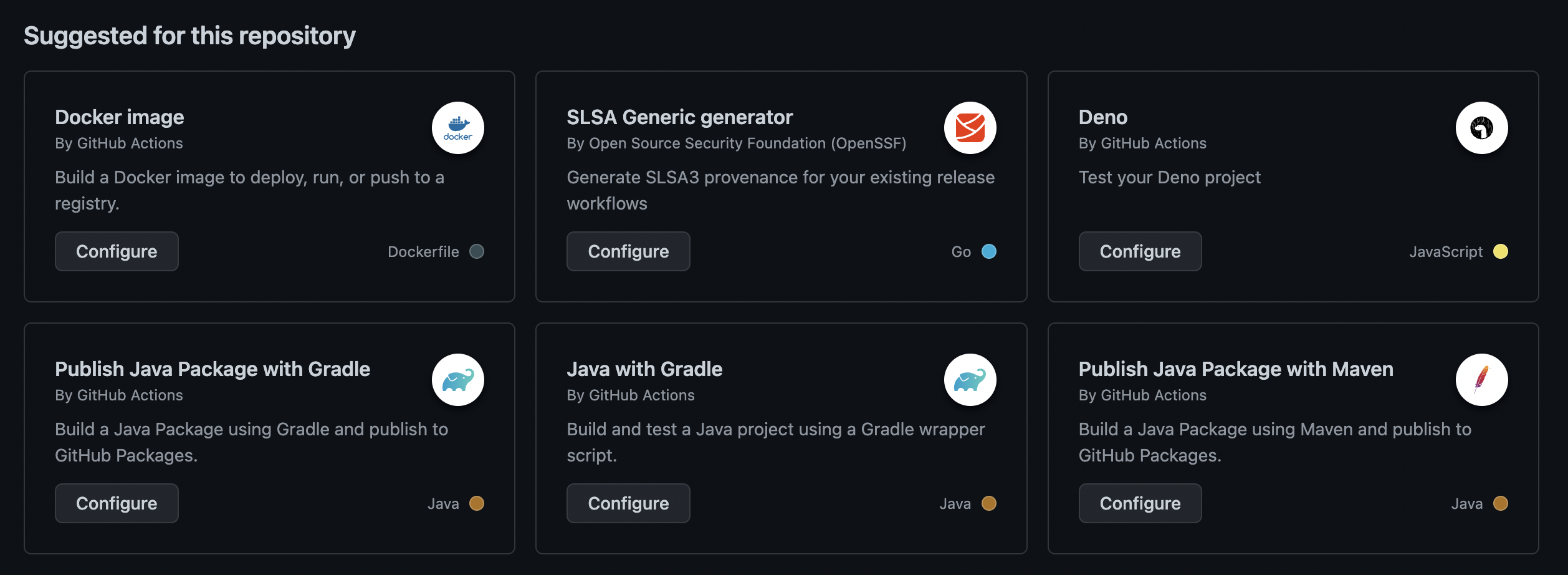Configure the Java with Gradle workflow
This screenshot has height=575, width=1568.
pos(628,503)
